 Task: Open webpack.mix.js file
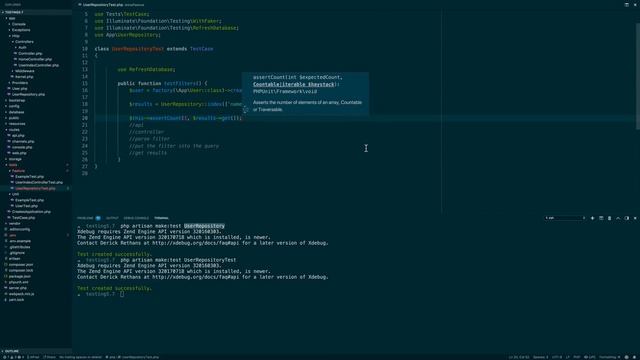22,294
